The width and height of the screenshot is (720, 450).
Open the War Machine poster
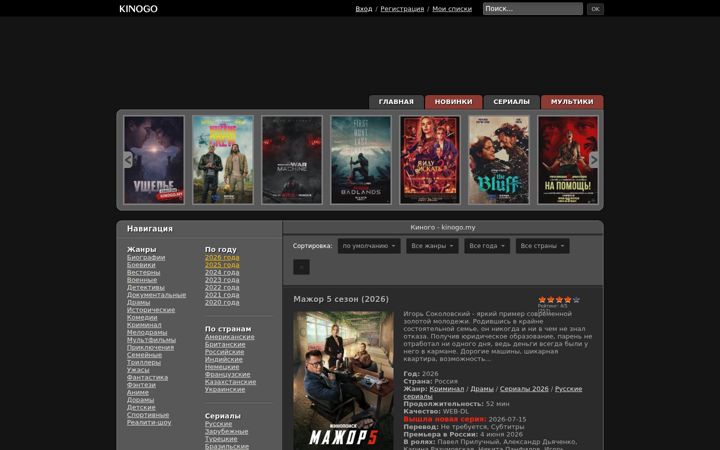click(292, 160)
